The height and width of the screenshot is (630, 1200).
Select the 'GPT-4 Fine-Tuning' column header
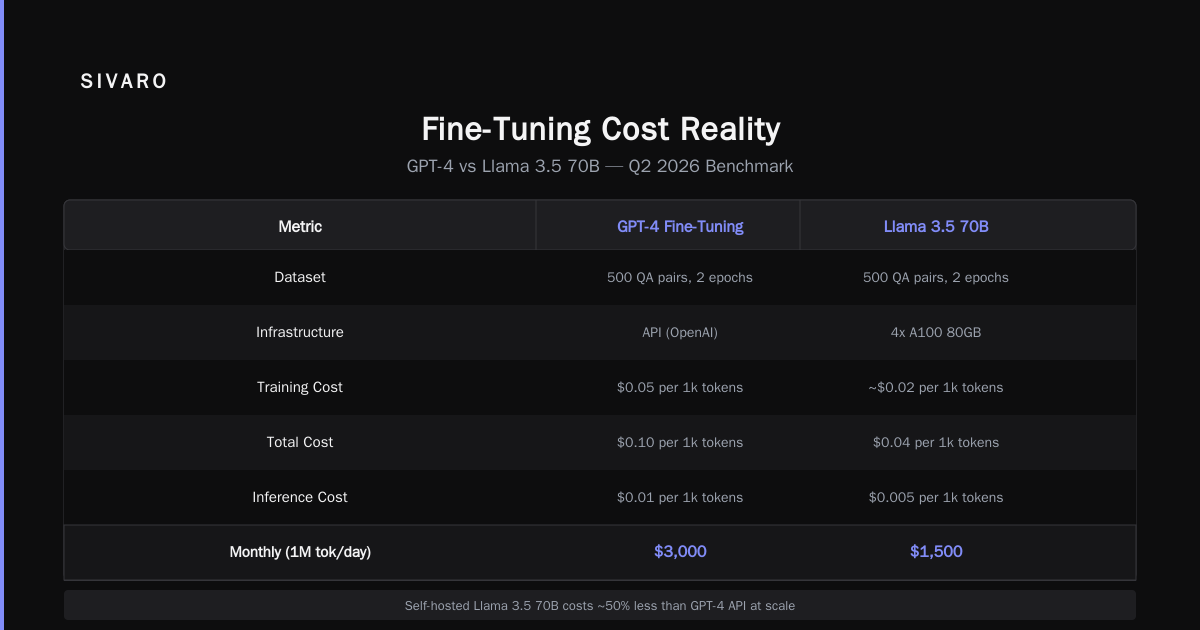tap(680, 226)
